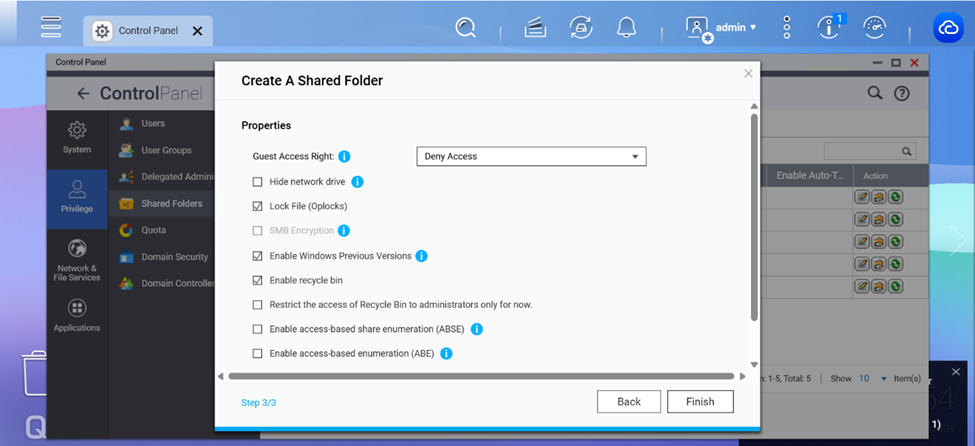Check Enable access-based enumeration (ABE)
Image resolution: width=975 pixels, height=446 pixels.
(258, 354)
